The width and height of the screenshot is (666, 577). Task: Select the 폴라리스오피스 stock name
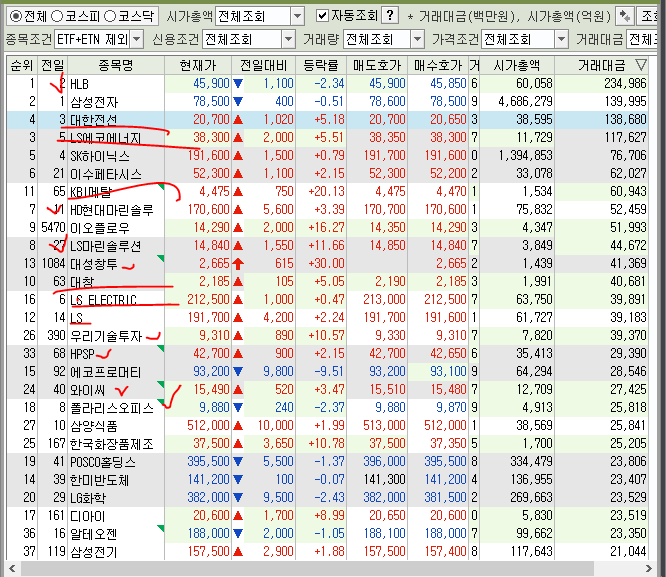(x=112, y=408)
